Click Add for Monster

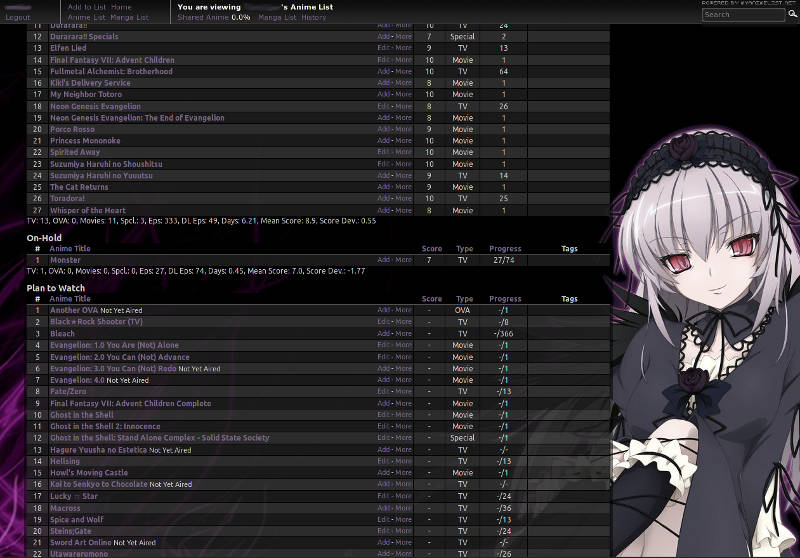(384, 260)
